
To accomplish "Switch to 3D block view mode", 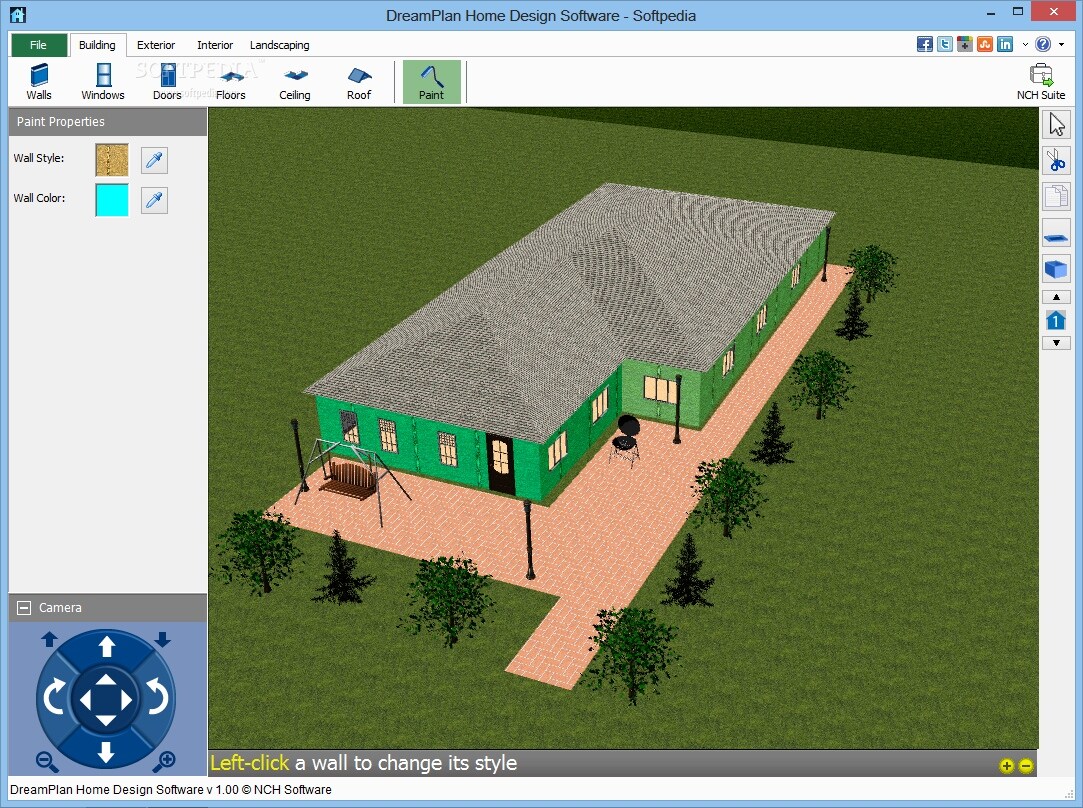I will (1057, 268).
